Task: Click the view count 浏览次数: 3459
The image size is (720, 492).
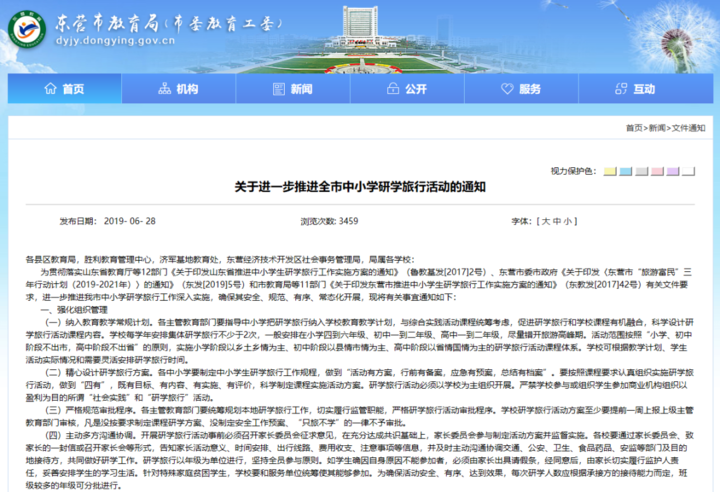Action: (x=329, y=221)
